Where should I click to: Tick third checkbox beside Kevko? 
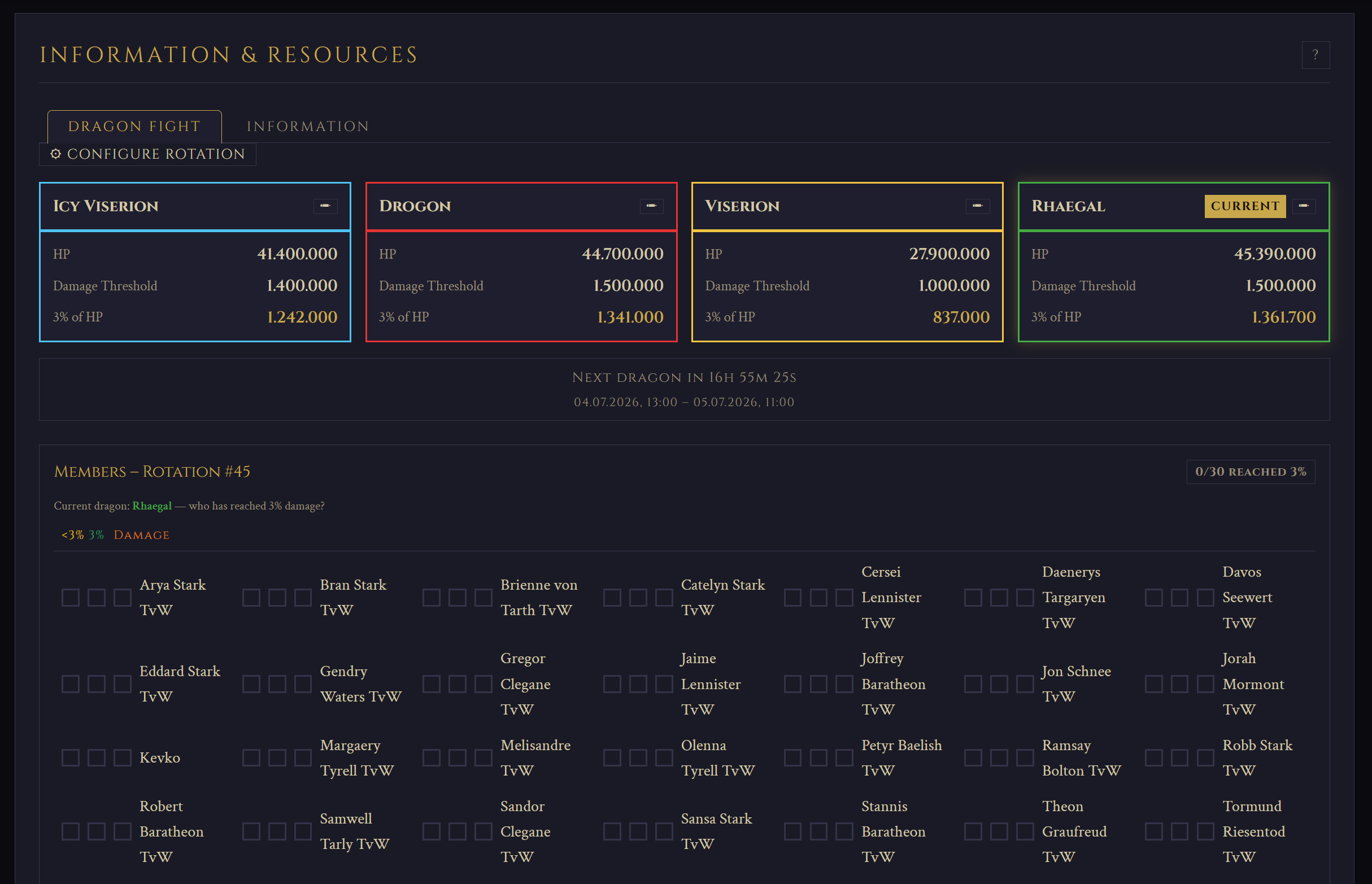122,757
